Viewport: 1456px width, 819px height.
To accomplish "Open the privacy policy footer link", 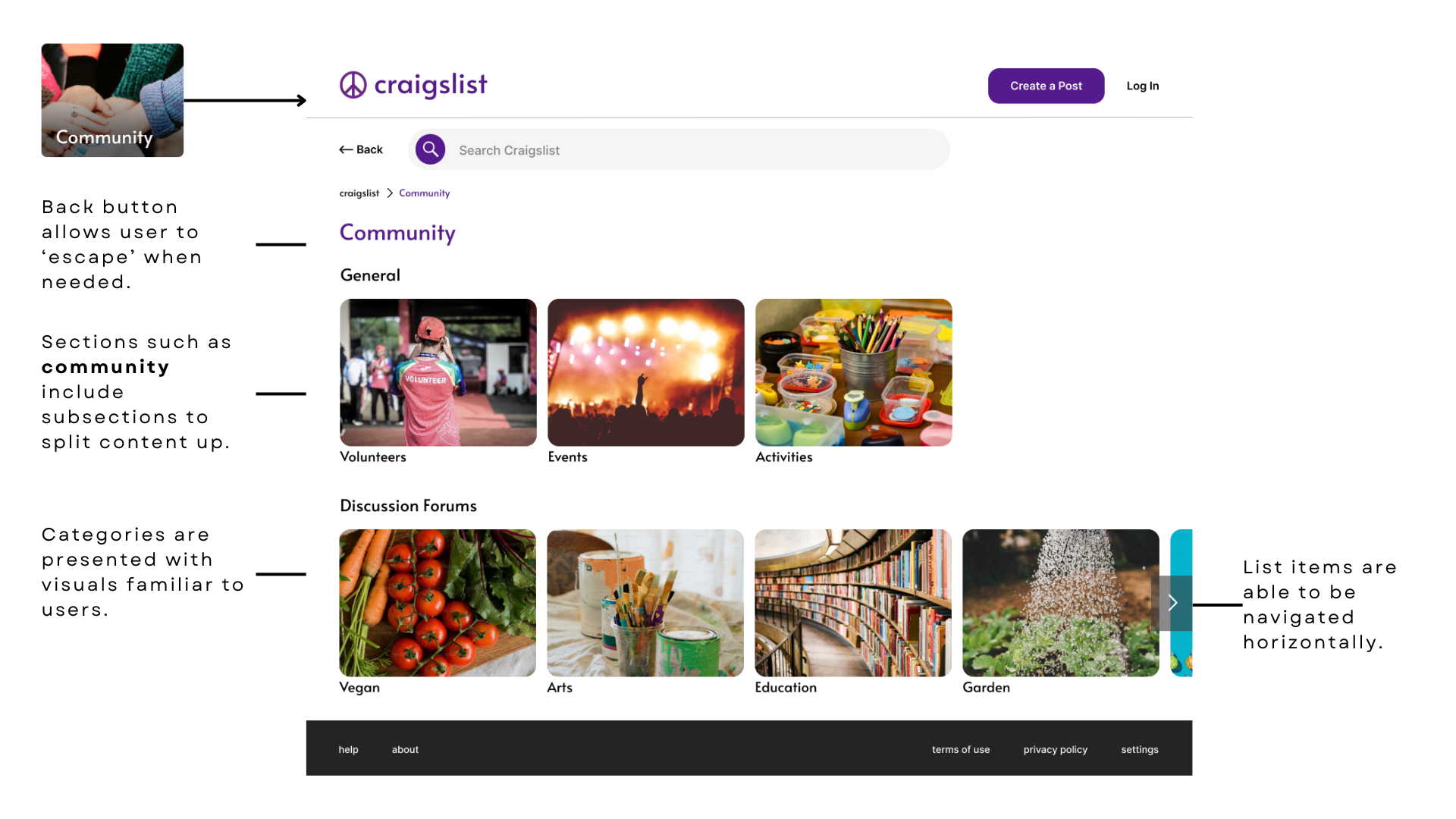I will (1055, 749).
